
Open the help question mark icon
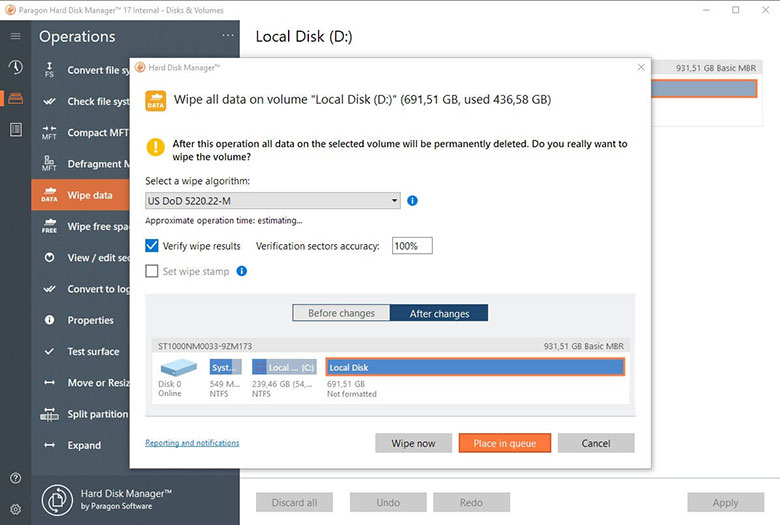[15, 478]
